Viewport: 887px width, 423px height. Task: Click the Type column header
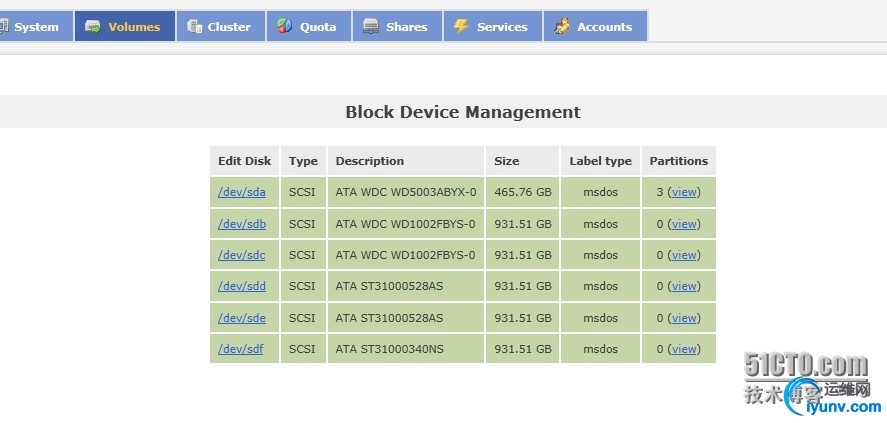click(x=303, y=161)
